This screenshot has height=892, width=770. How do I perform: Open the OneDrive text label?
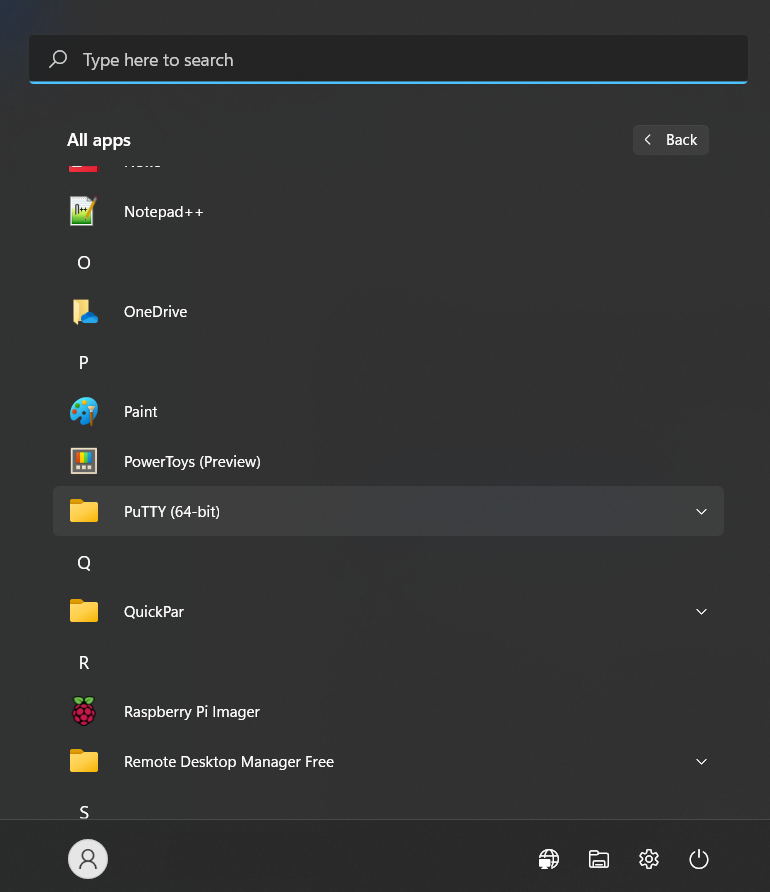(x=156, y=312)
